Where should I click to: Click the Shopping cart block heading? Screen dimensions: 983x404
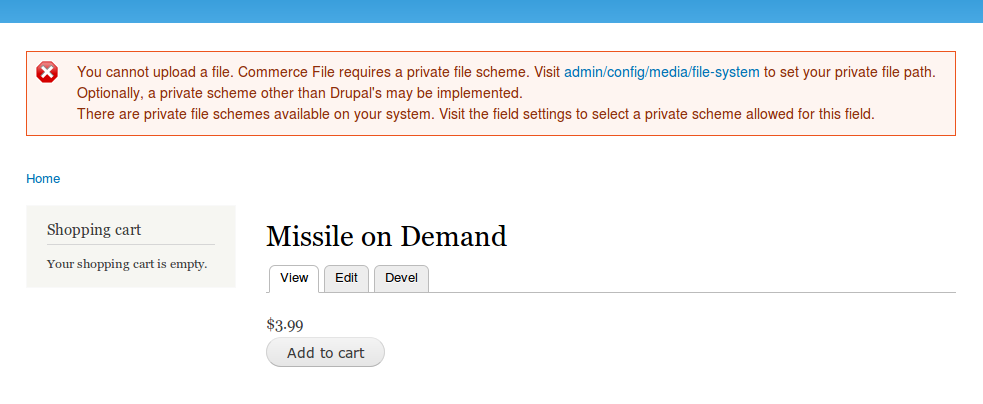94,230
